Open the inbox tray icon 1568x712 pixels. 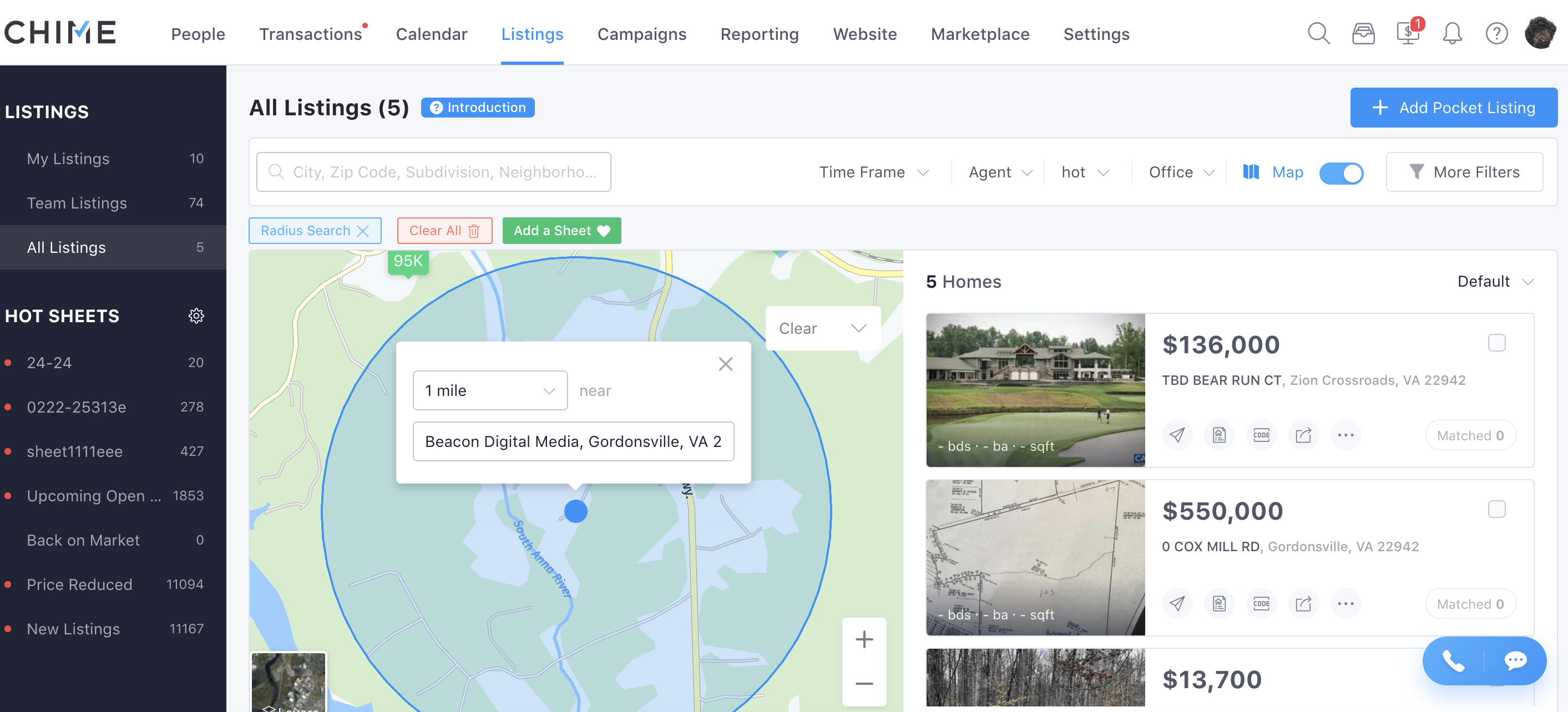(x=1363, y=33)
